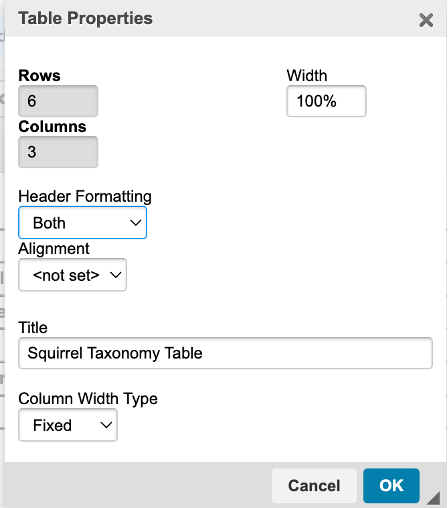The image size is (448, 508).
Task: Click the Width label
Action: point(307,75)
